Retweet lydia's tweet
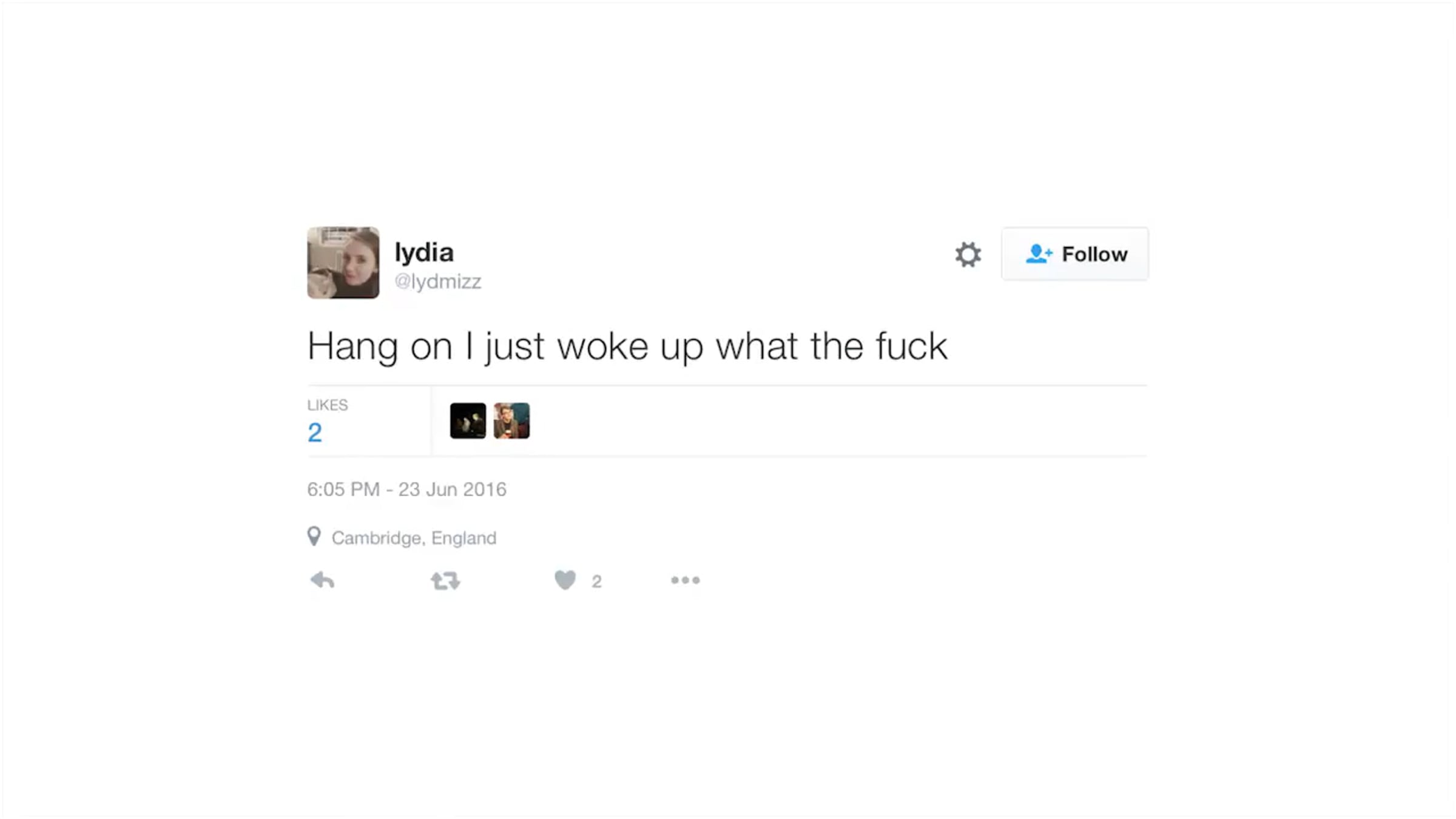This screenshot has width=1456, height=819. click(445, 581)
